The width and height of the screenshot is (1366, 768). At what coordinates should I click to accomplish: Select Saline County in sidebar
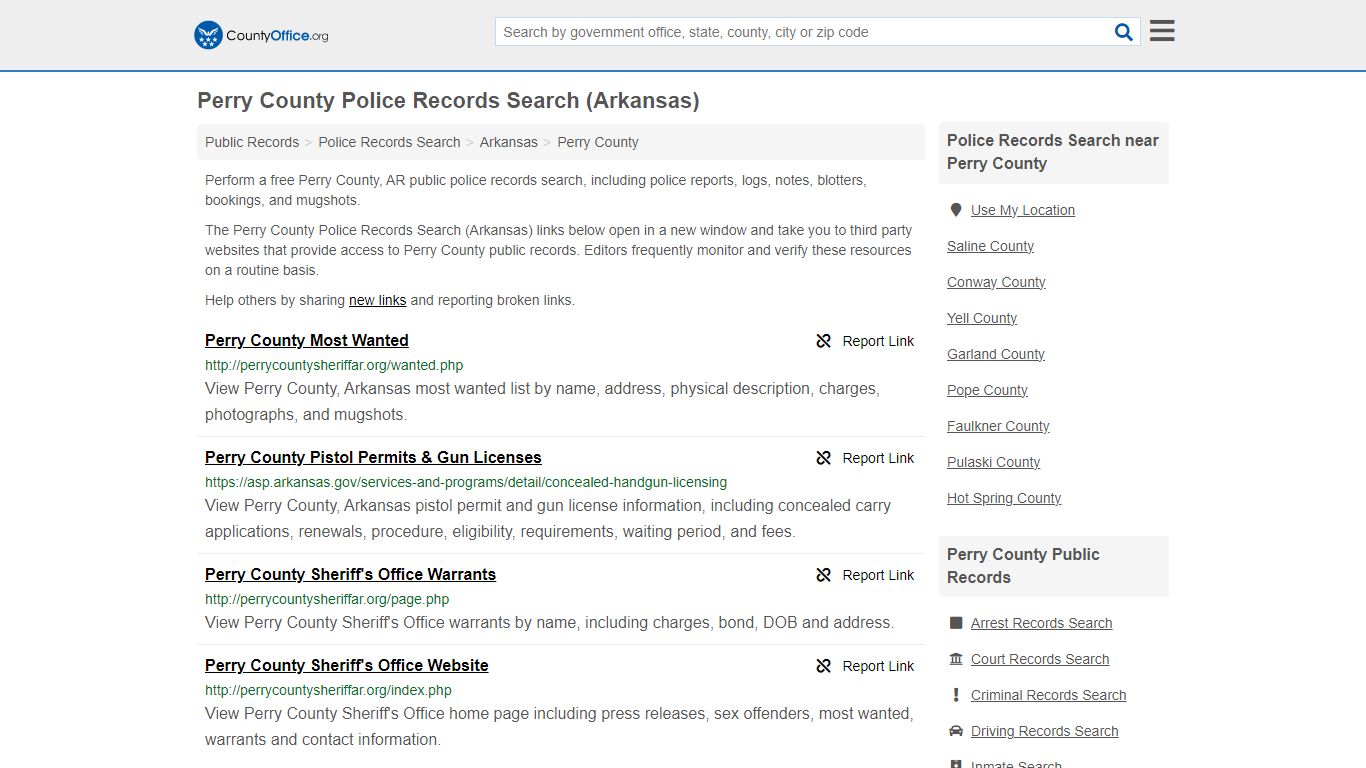tap(990, 246)
